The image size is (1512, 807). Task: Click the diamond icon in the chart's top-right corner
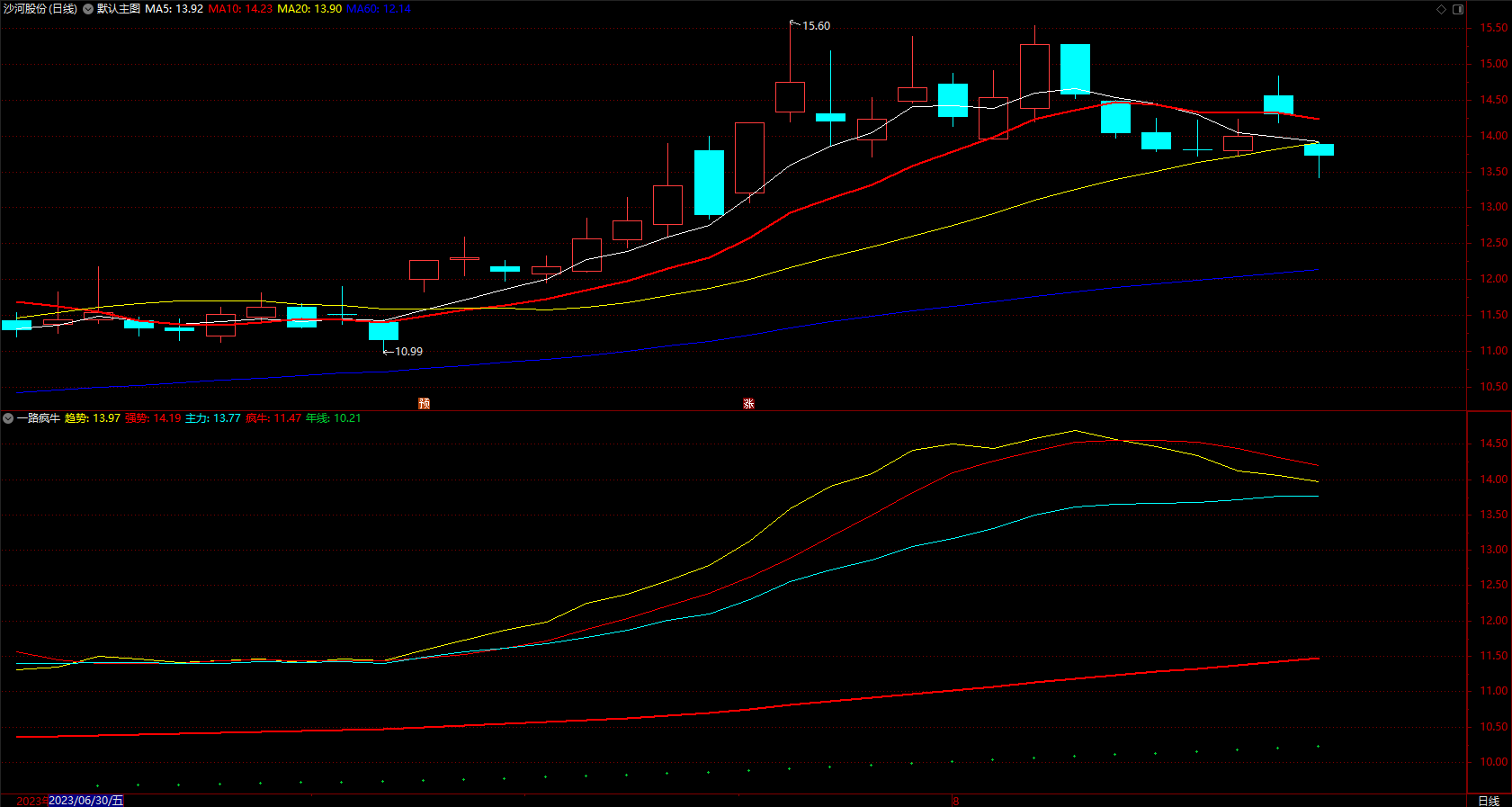(1441, 9)
